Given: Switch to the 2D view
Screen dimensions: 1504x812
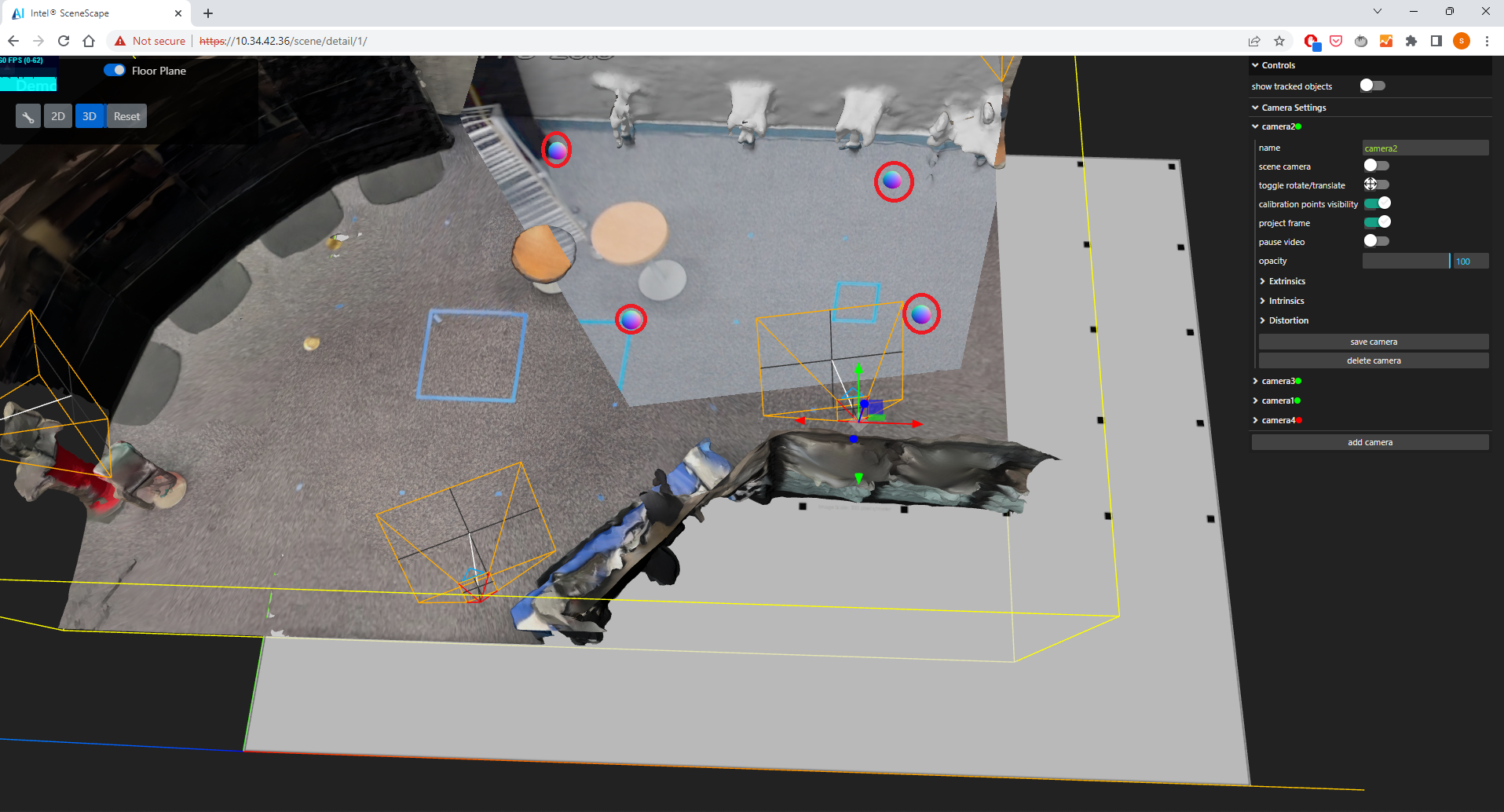Looking at the screenshot, I should pyautogui.click(x=58, y=116).
